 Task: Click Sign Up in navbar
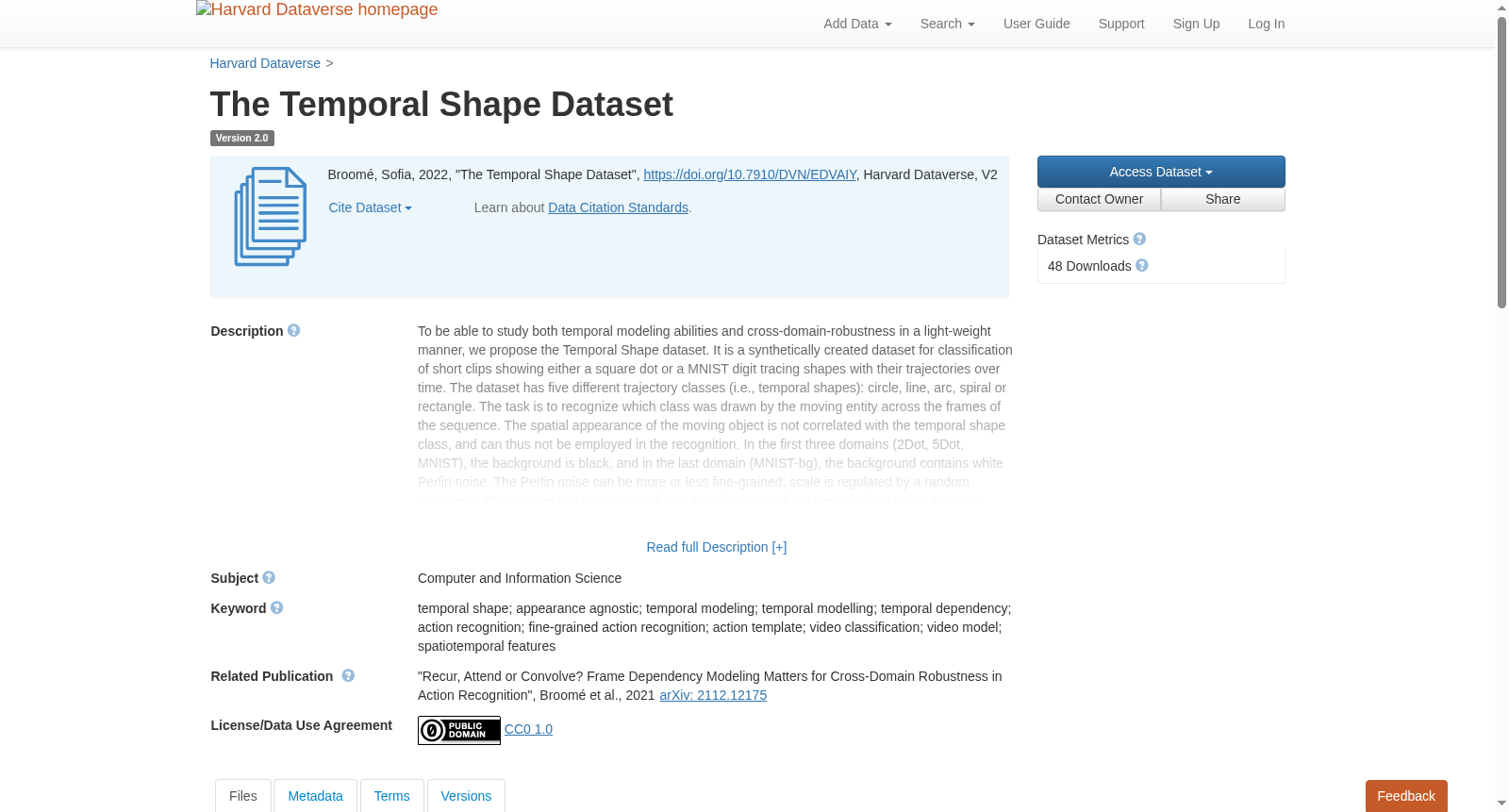[x=1196, y=24]
